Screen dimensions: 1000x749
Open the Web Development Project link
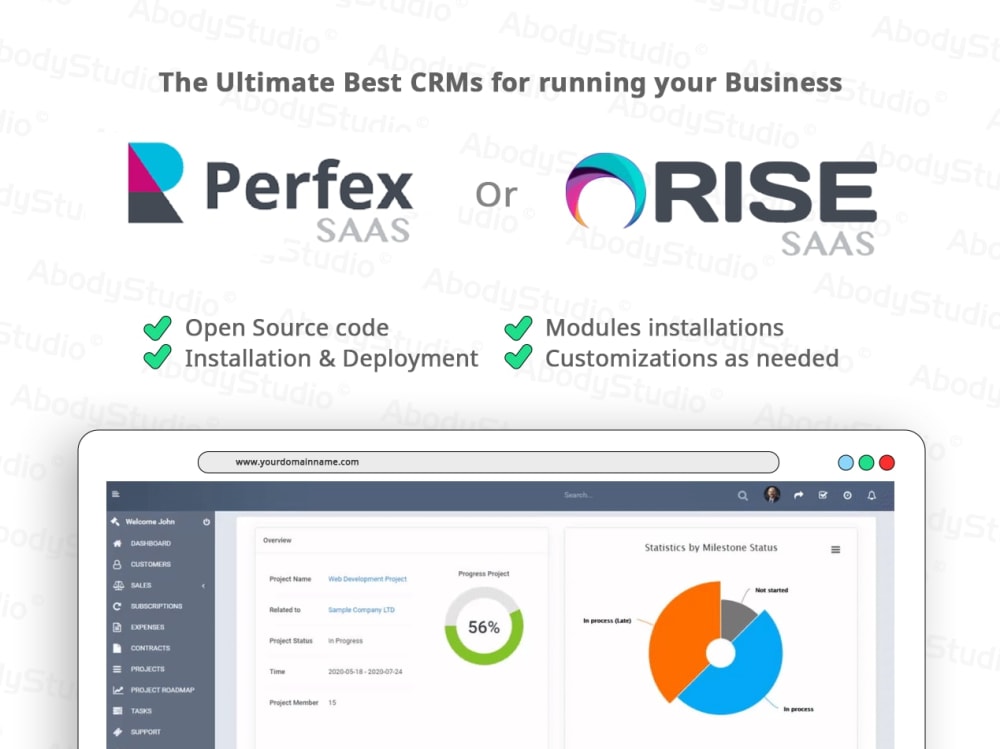tap(367, 579)
